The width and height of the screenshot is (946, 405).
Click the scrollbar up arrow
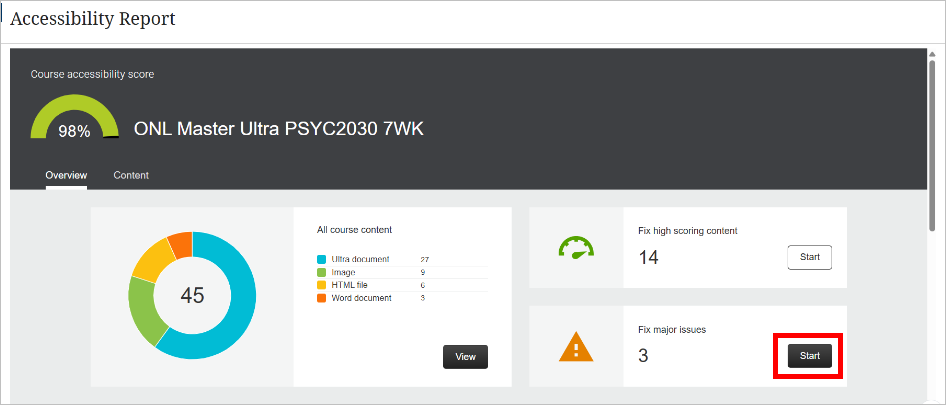tap(934, 54)
